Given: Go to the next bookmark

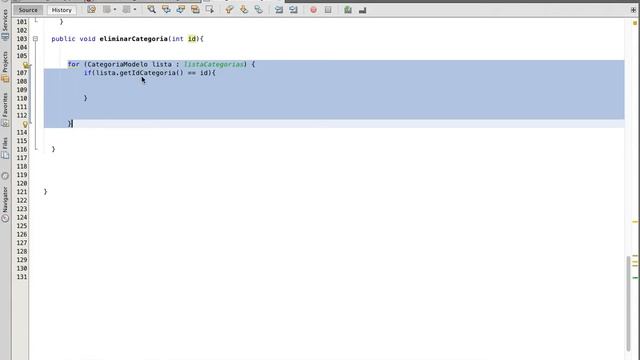Looking at the screenshot, I should click(244, 9).
